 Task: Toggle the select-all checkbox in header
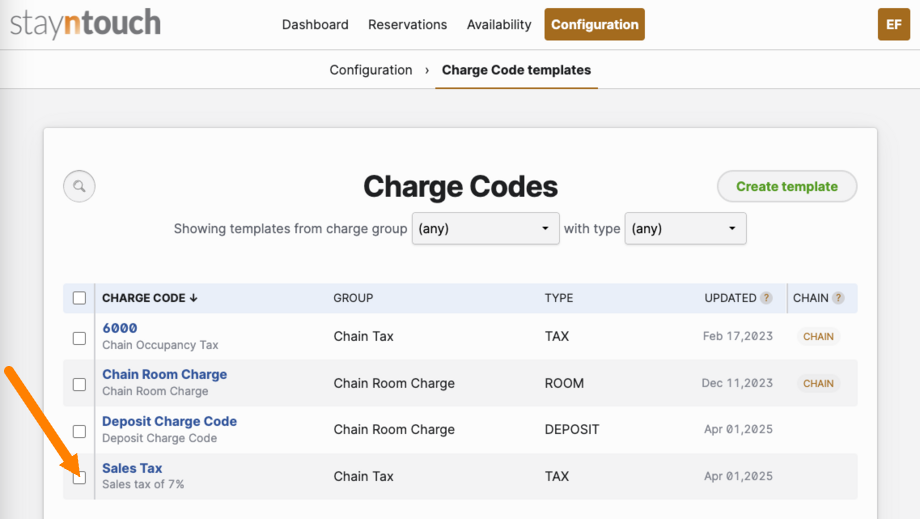79,298
